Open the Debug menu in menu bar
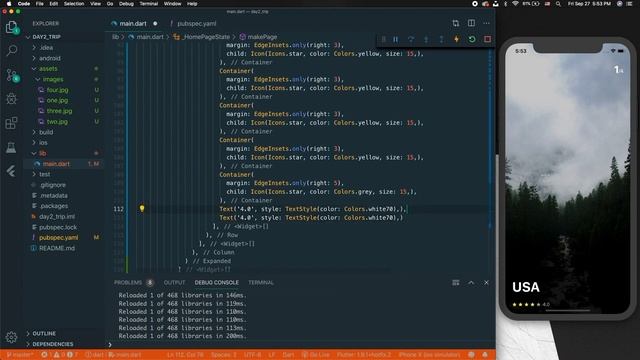This screenshot has width=640, height=360. coord(126,4)
